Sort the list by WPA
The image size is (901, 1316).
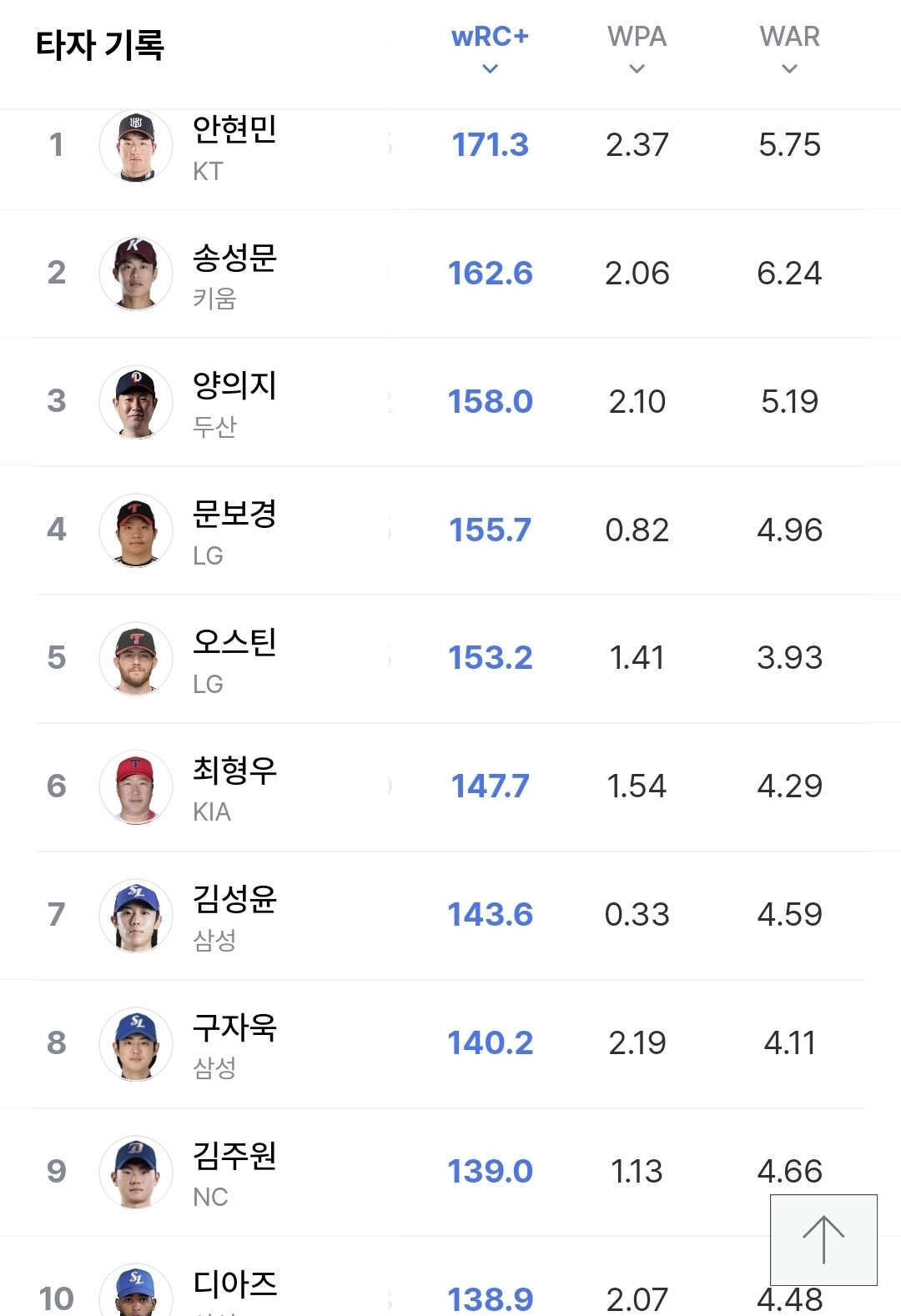(637, 48)
